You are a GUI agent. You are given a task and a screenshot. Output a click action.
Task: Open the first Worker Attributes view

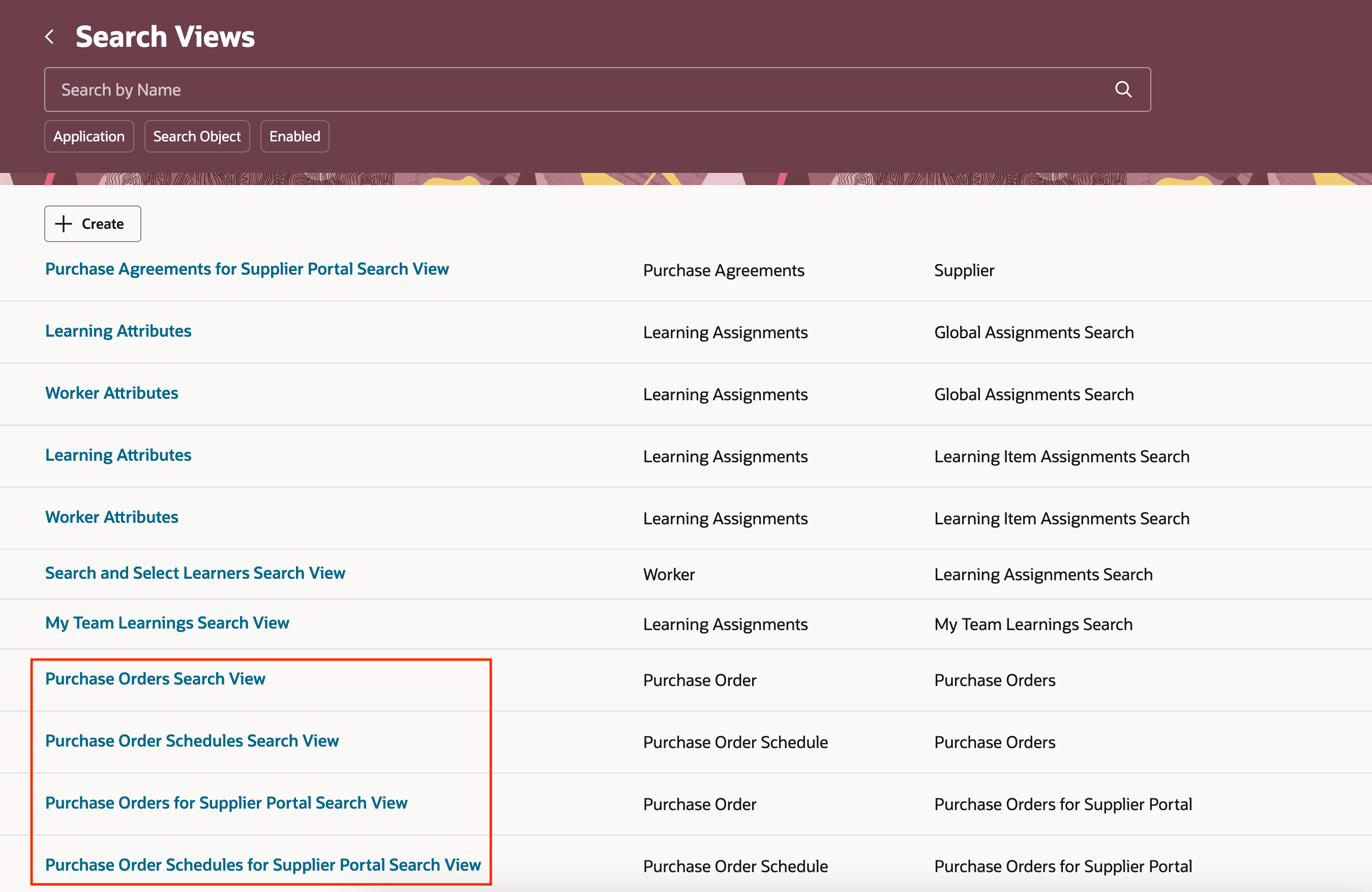tap(111, 393)
